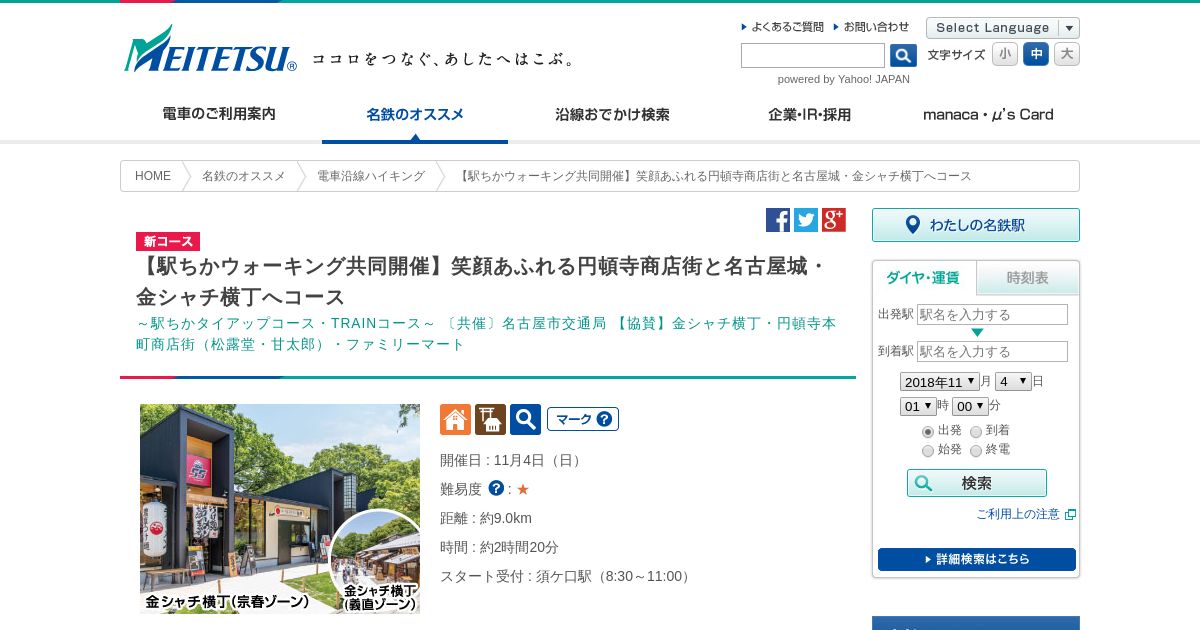Click the 距離 : 約9.0km text

tap(486, 518)
